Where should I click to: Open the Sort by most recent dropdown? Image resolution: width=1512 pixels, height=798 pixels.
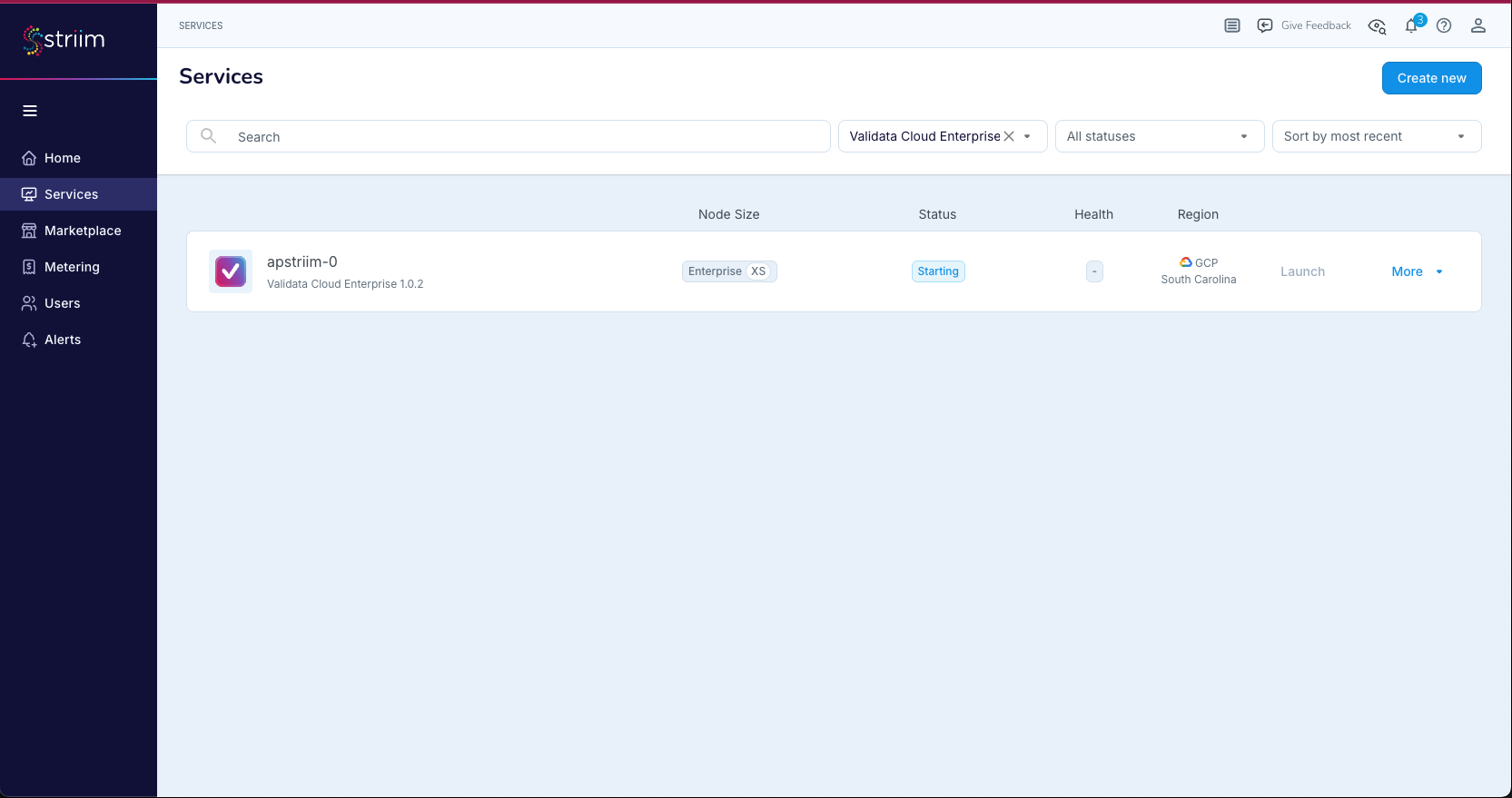(x=1377, y=136)
